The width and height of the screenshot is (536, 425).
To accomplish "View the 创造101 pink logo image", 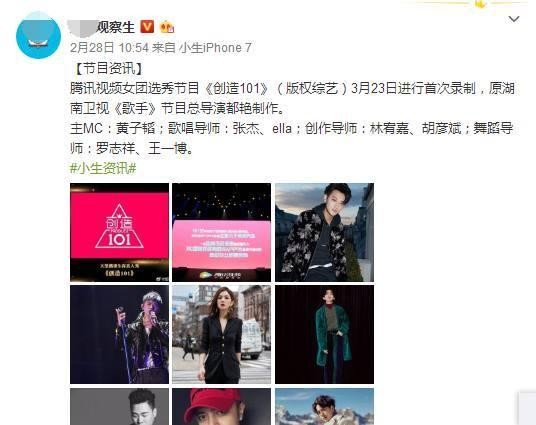I will 119,233.
